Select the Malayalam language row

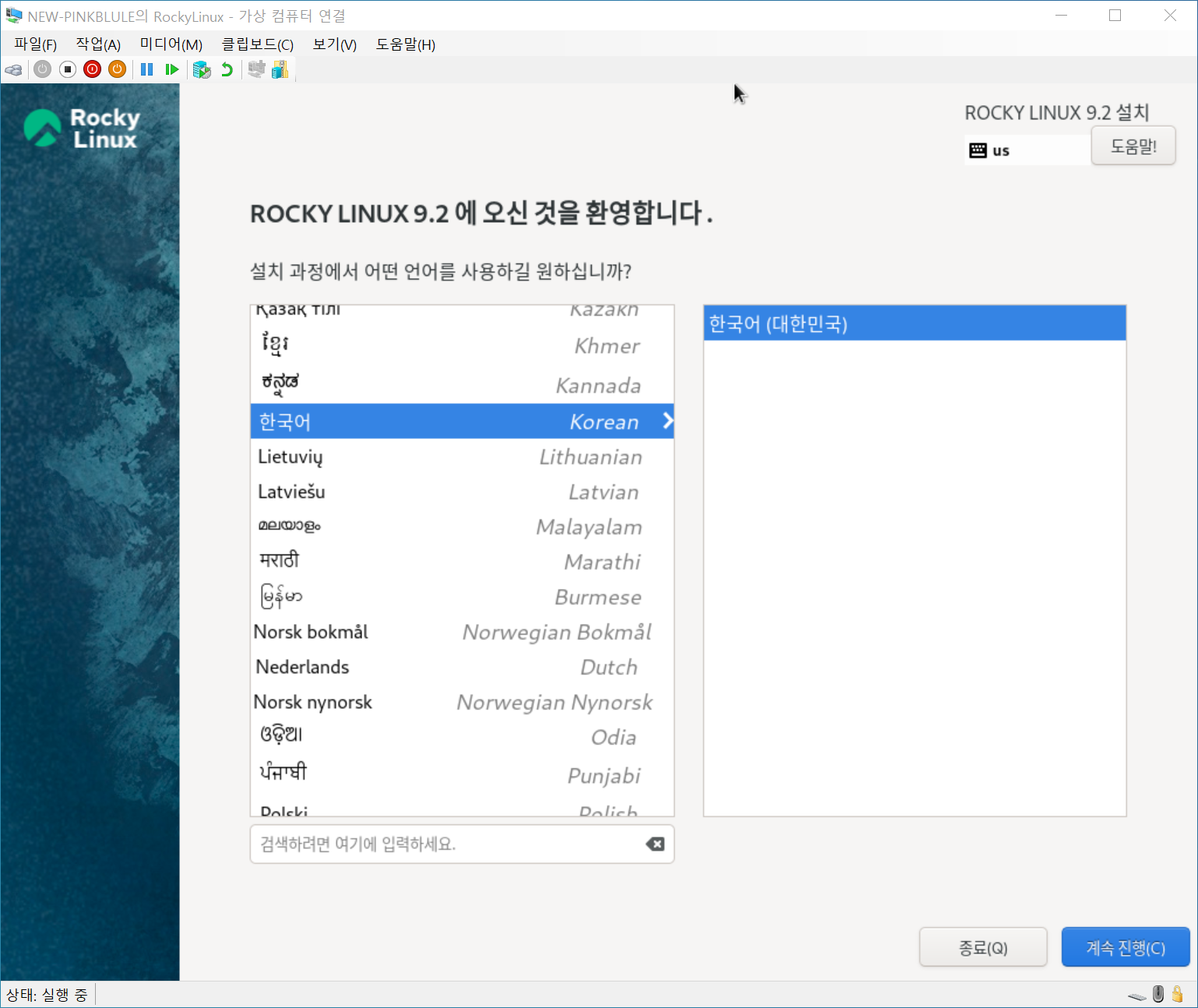coord(462,527)
